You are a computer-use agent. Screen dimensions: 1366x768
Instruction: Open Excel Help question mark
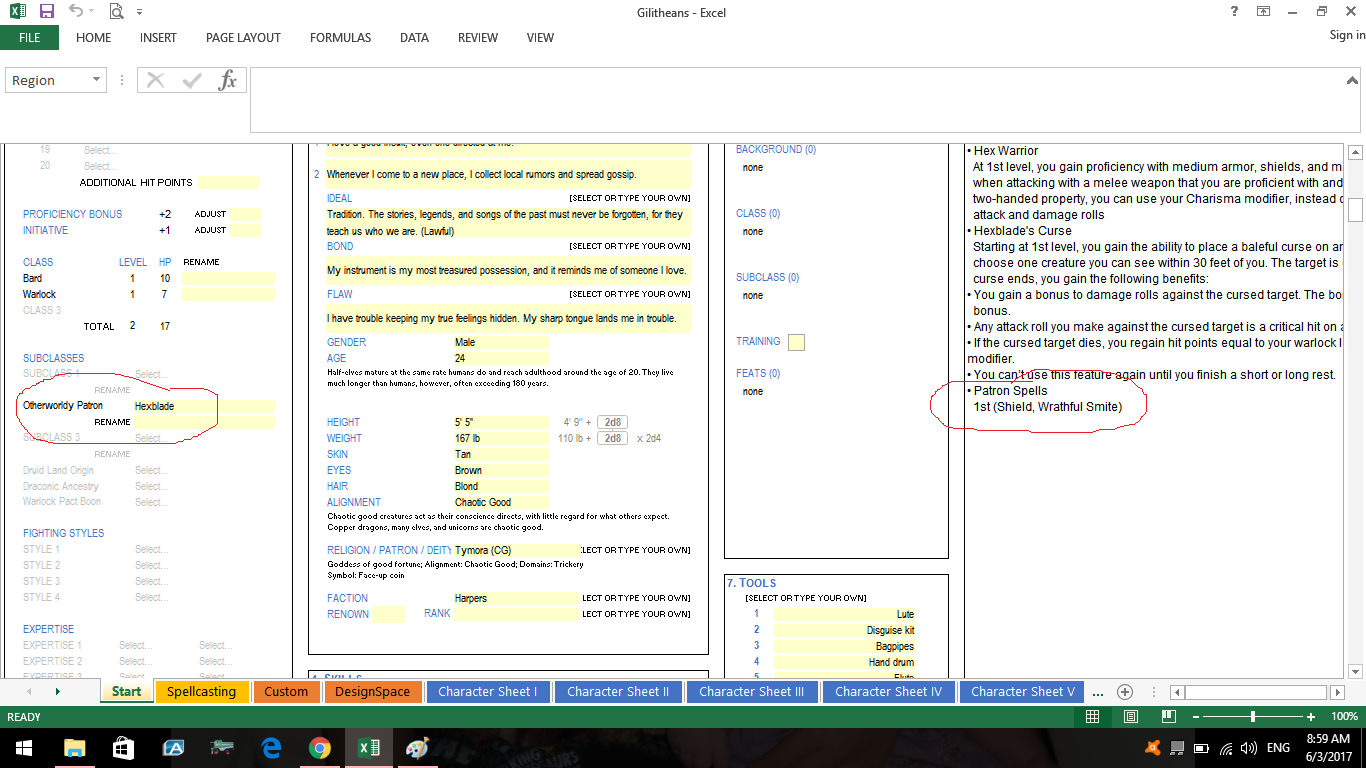coord(1235,12)
